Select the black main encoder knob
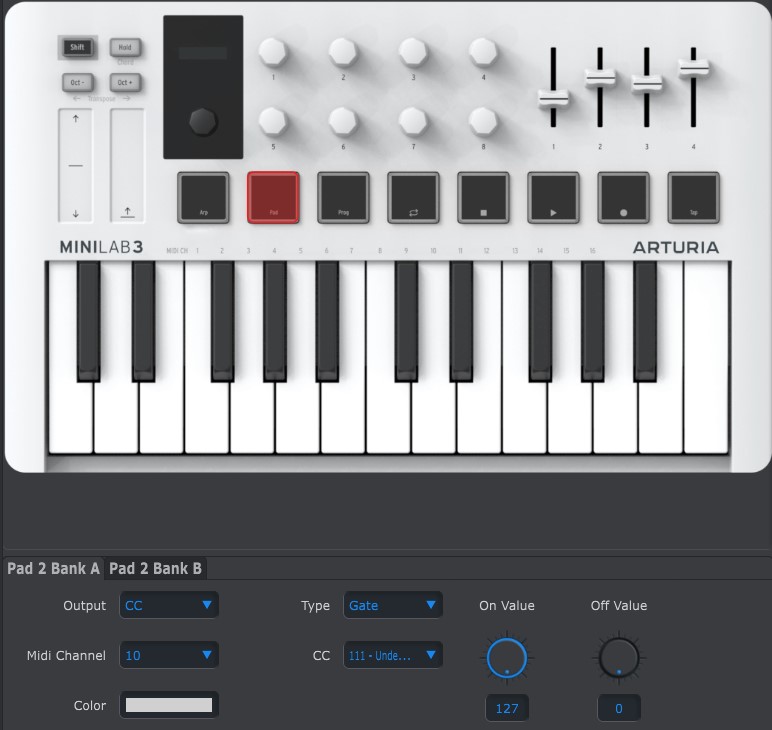The height and width of the screenshot is (730, 772). [203, 121]
